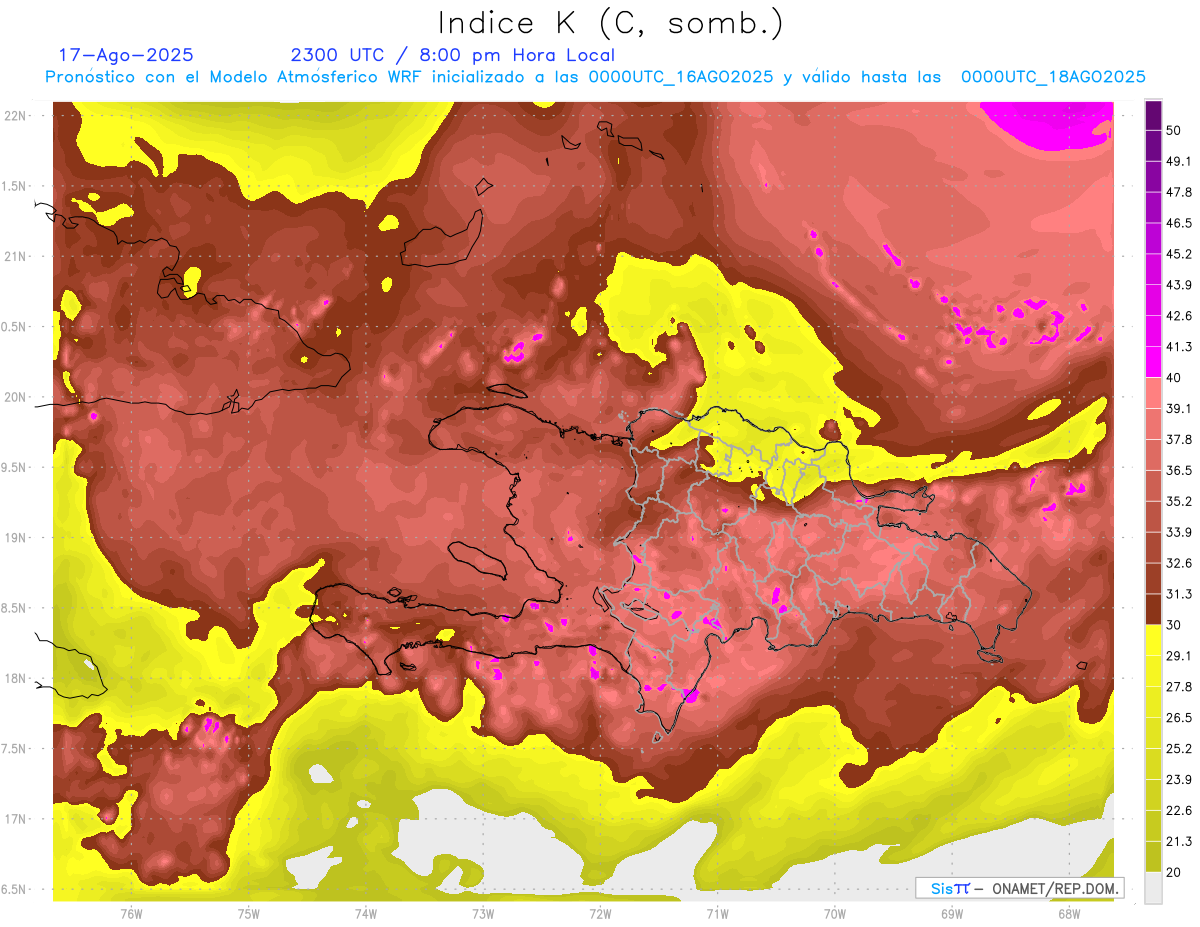Click the "73W" longitude axis label

pyautogui.click(x=483, y=914)
